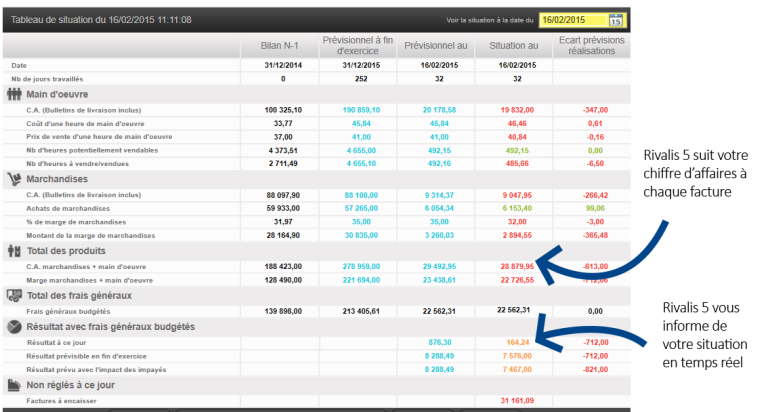Click Montant de la marge de marchandises label
The width and height of the screenshot is (768, 412).
(91, 236)
